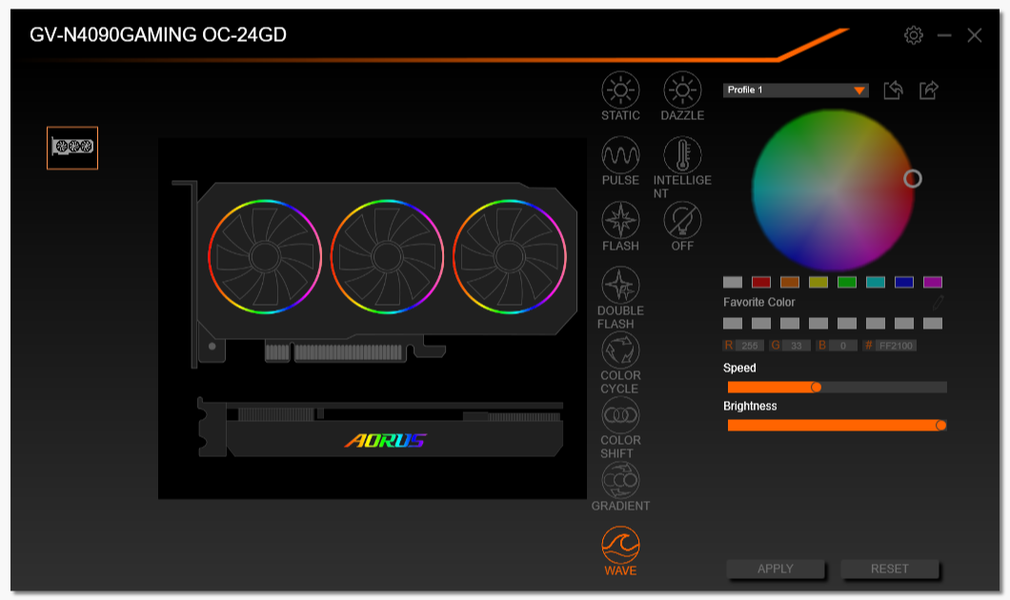The height and width of the screenshot is (600, 1010).
Task: Pick the red preset color swatch
Action: (761, 282)
